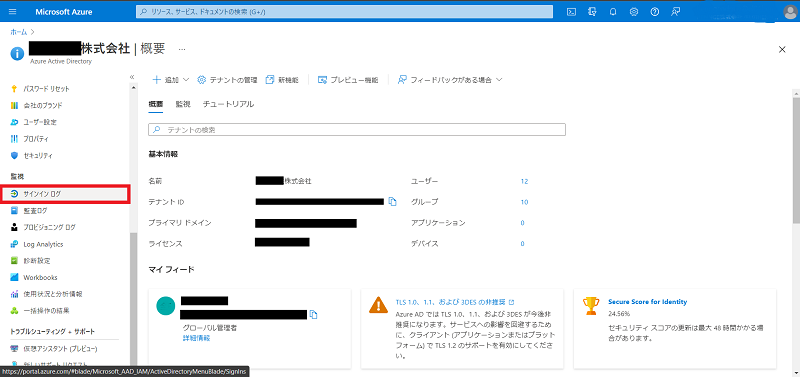Launch Cloud Shell from top bar
This screenshot has height=377, width=800.
572,12
